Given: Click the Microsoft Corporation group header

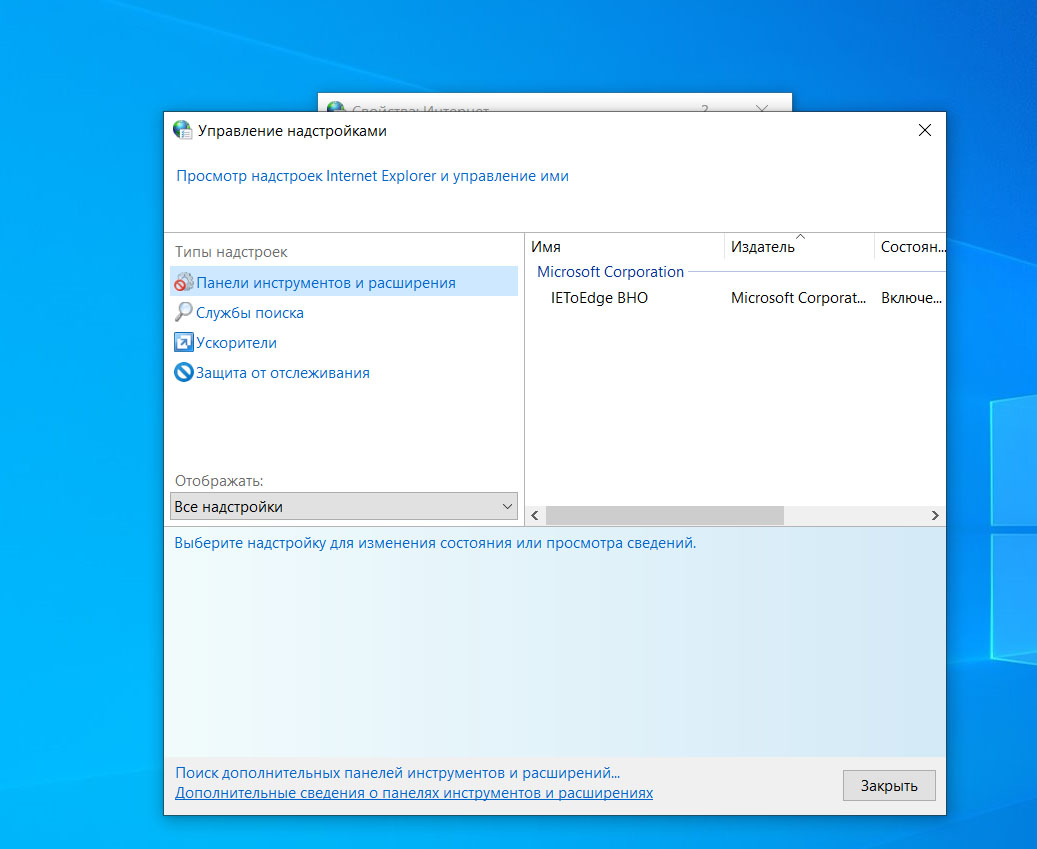Looking at the screenshot, I should [x=610, y=271].
